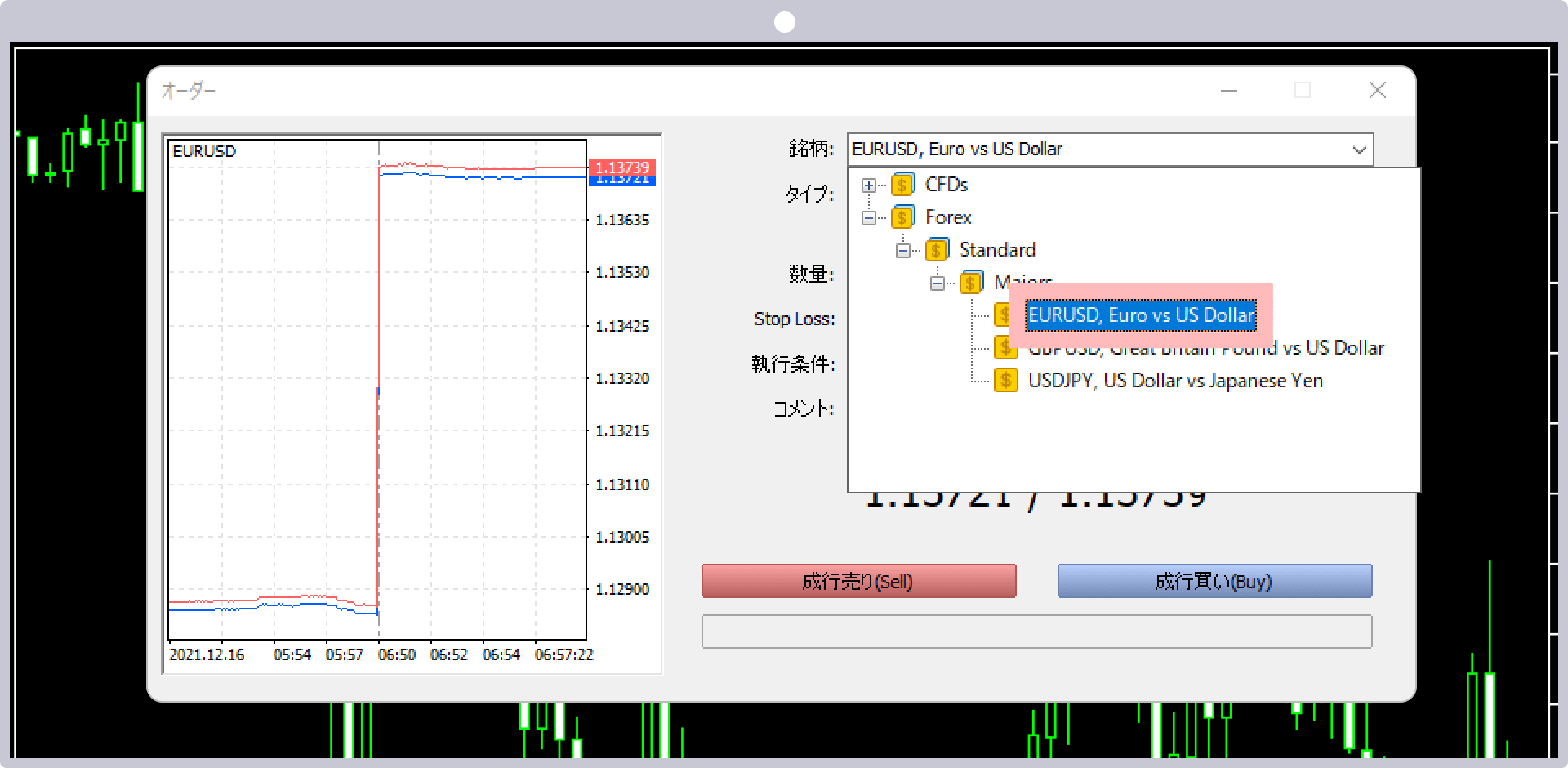Click the 2021.12.16 date label
1568x768 pixels.
click(207, 655)
